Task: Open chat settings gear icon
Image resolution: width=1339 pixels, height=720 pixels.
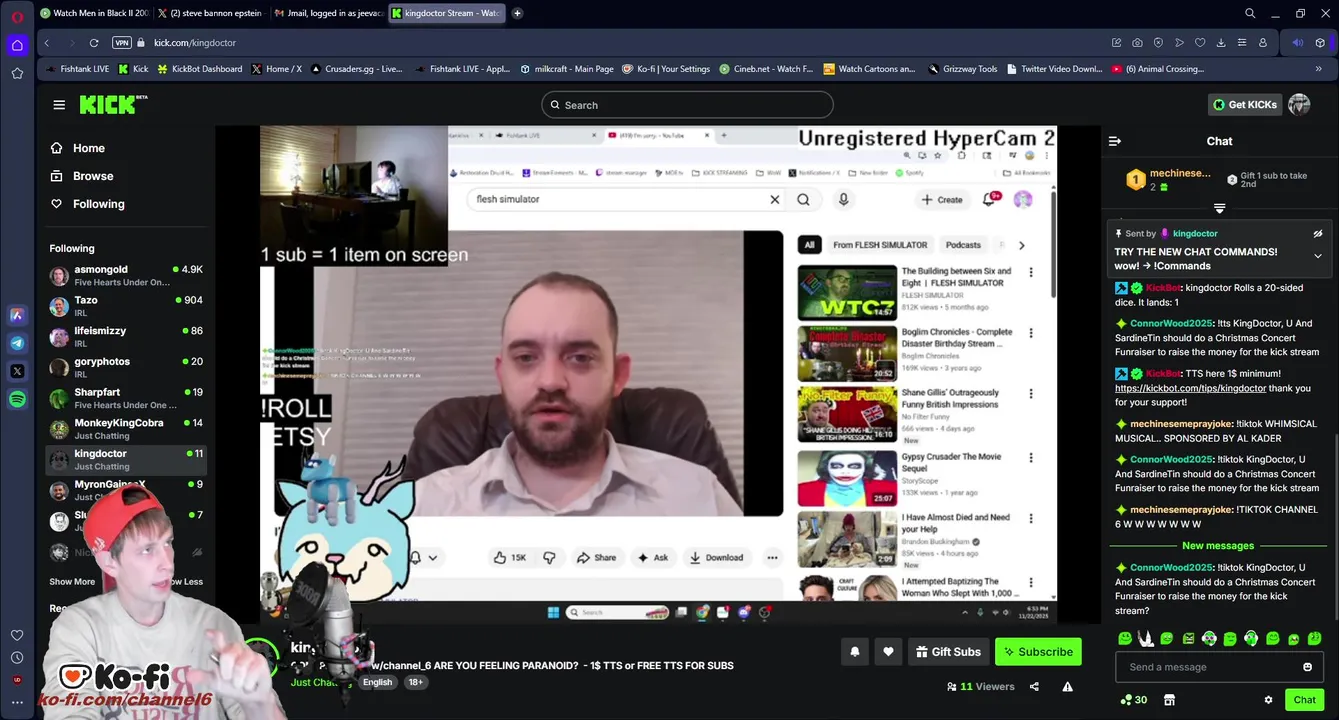Action: click(x=1268, y=700)
